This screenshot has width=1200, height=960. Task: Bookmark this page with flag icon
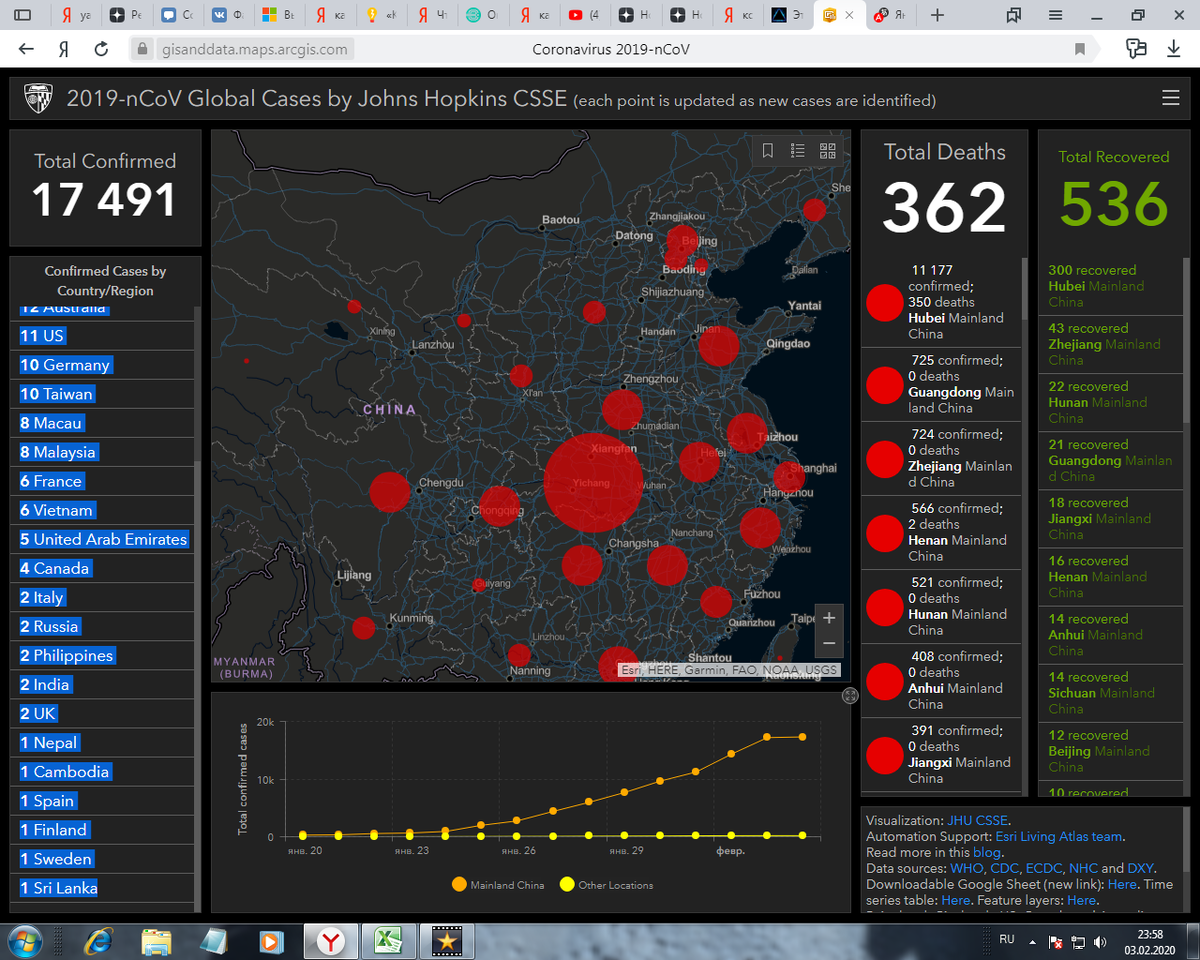coord(1080,49)
